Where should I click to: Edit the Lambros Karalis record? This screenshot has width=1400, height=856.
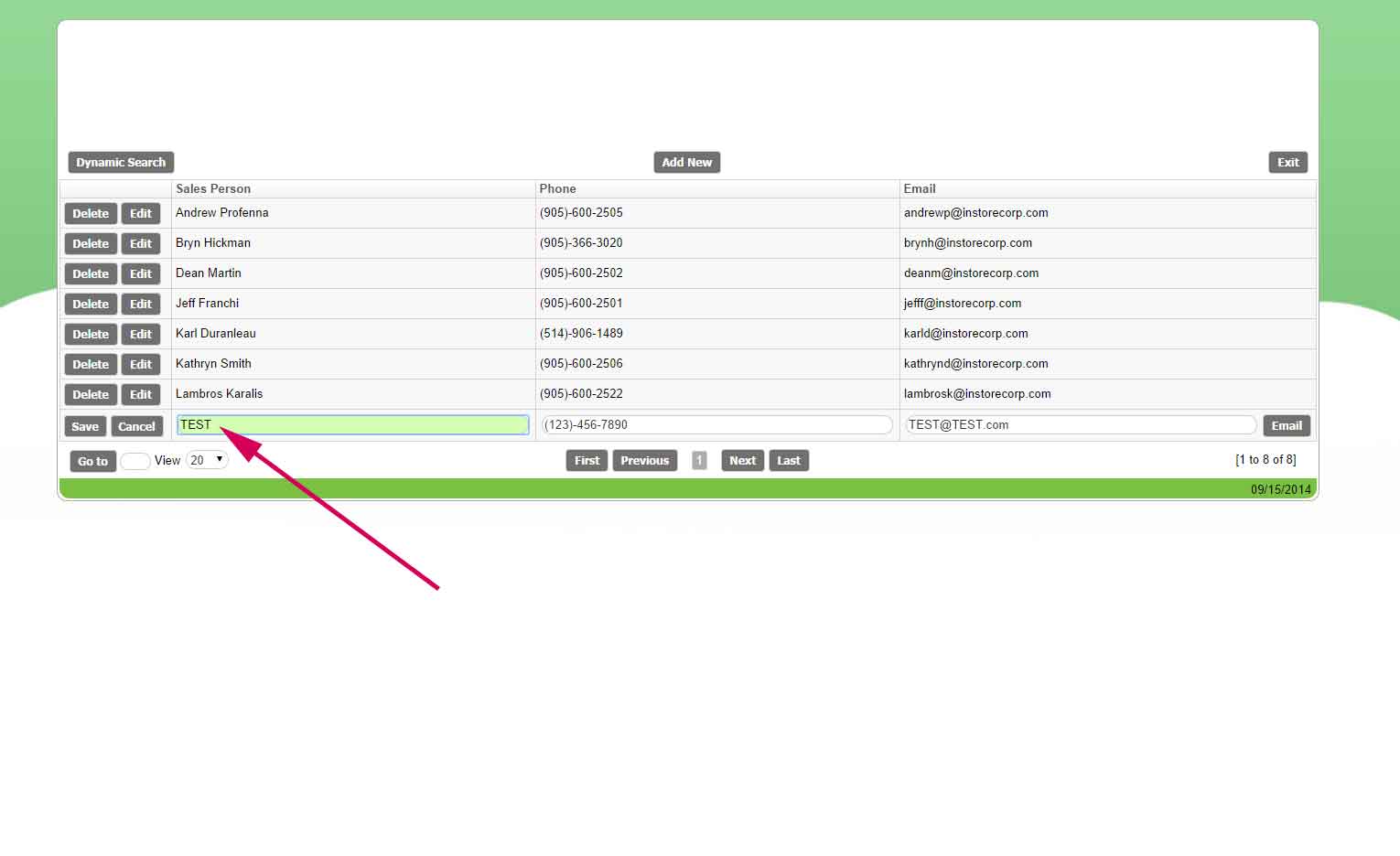[141, 395]
